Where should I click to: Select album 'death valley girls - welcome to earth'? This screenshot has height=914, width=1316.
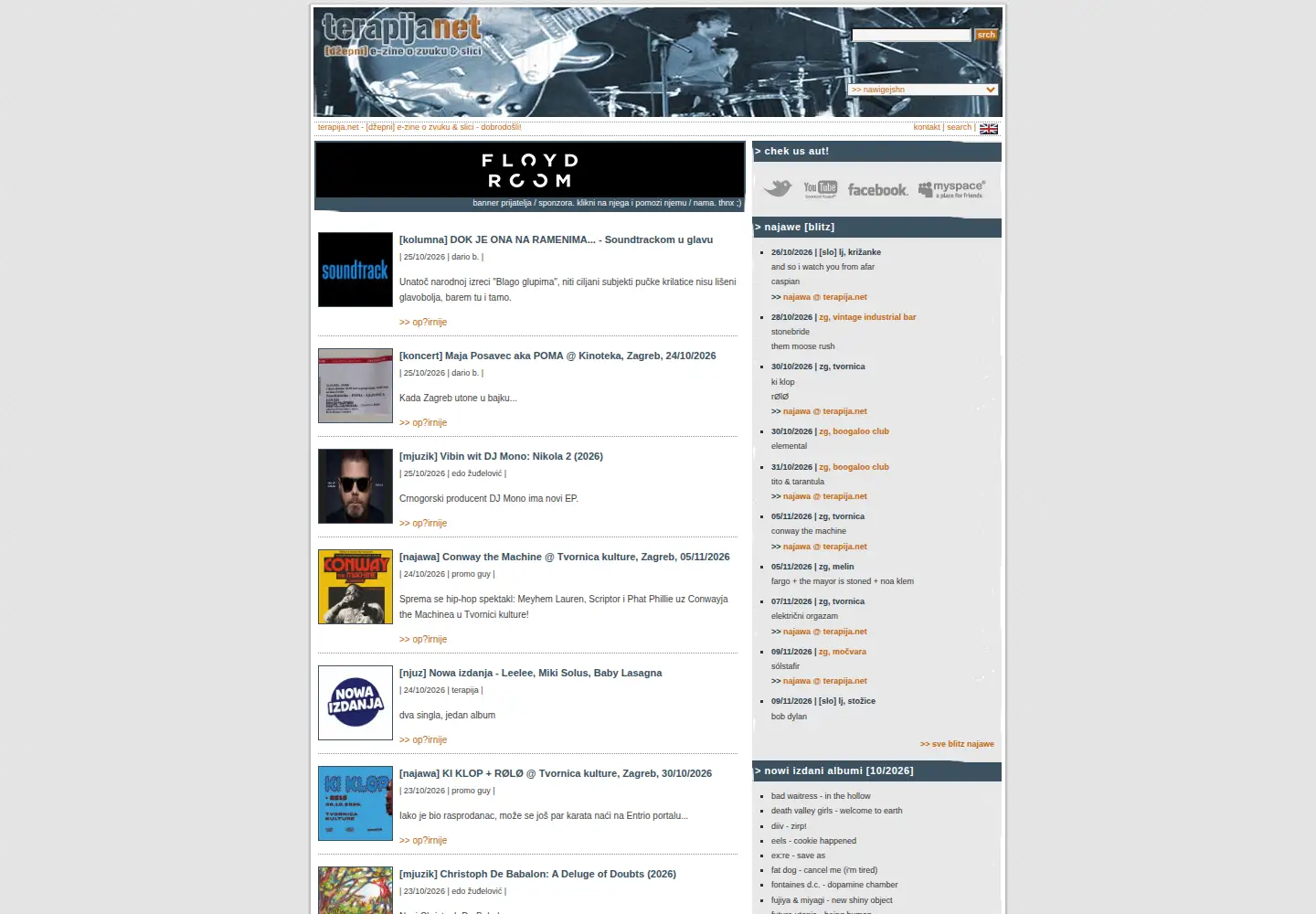(836, 811)
